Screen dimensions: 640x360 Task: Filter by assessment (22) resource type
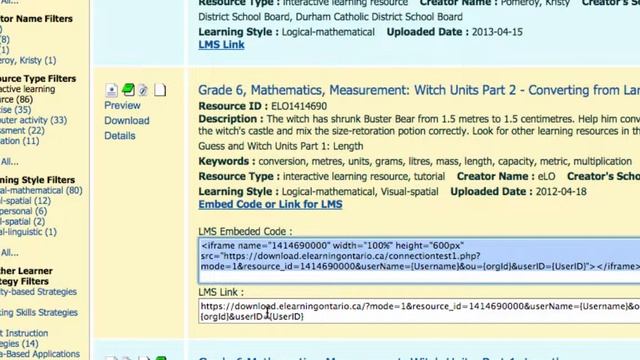22,131
